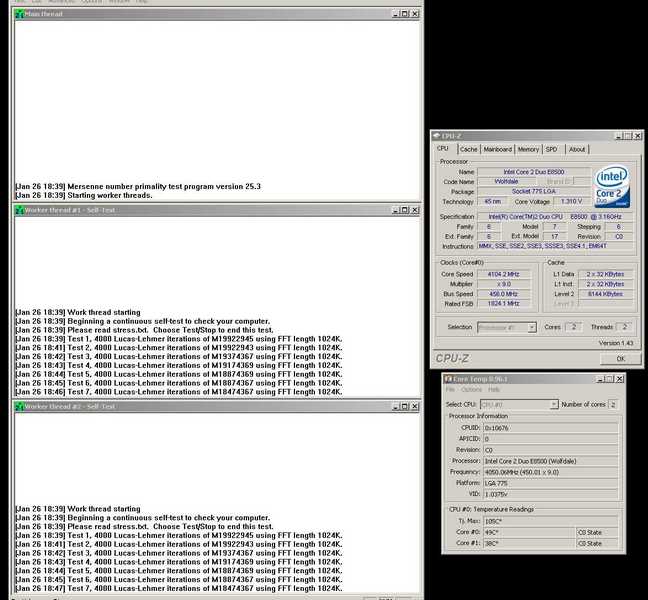Close the CPU-Z window
Image resolution: width=648 pixels, height=600 pixels.
tap(638, 136)
